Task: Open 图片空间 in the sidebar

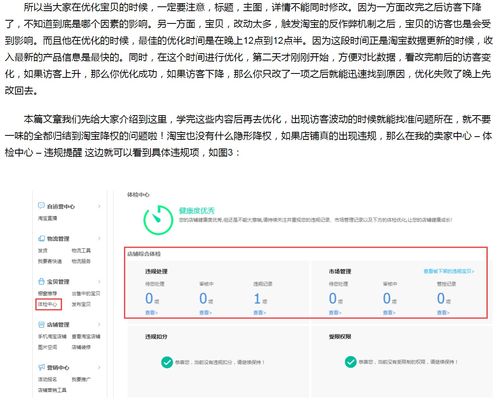Action: pyautogui.click(x=47, y=347)
